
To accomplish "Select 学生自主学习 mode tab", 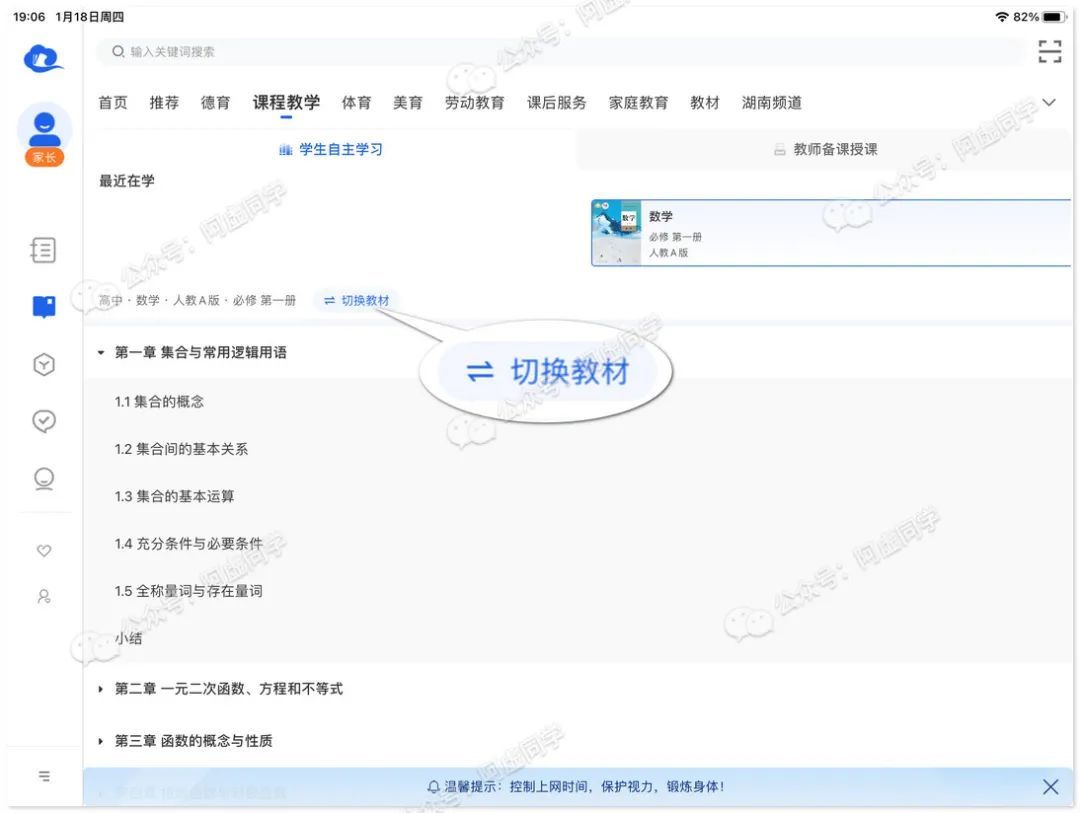I will tap(331, 150).
